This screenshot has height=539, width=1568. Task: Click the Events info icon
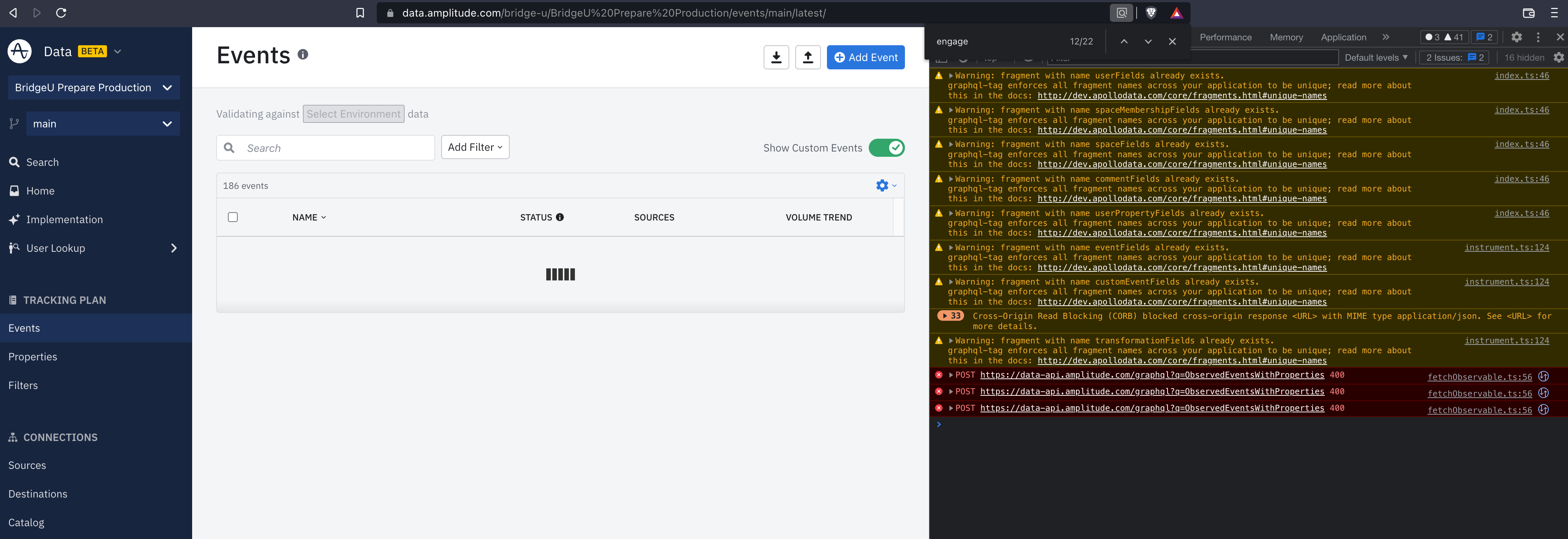[303, 55]
